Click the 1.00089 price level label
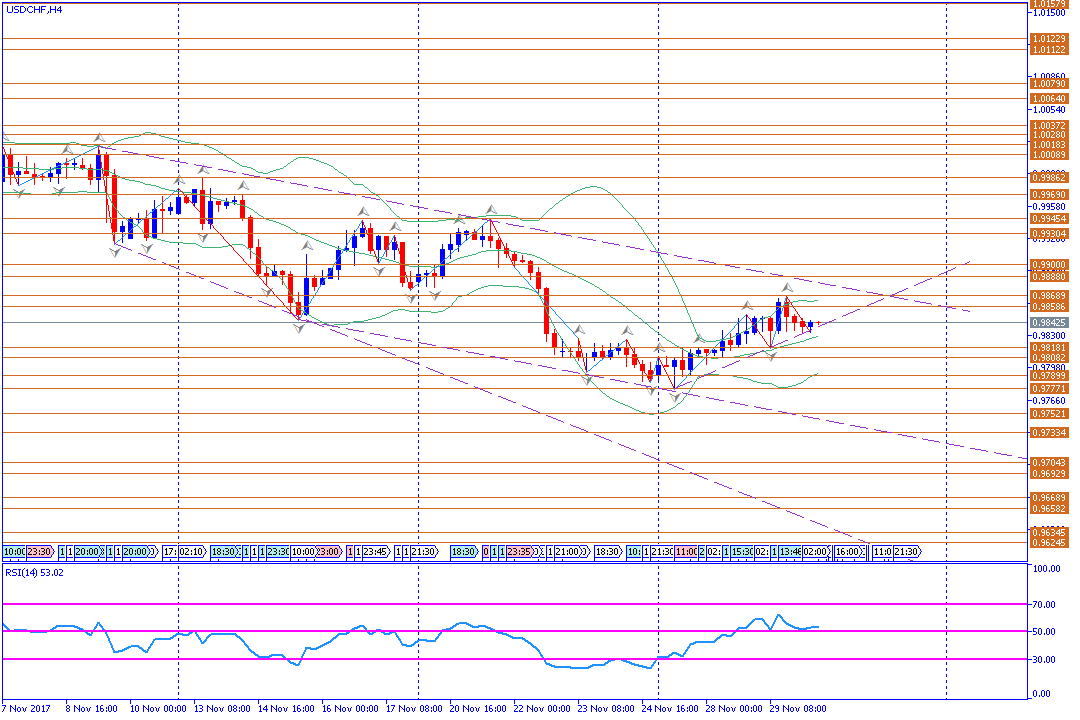Viewport: 1080px width, 720px height. tap(1049, 155)
